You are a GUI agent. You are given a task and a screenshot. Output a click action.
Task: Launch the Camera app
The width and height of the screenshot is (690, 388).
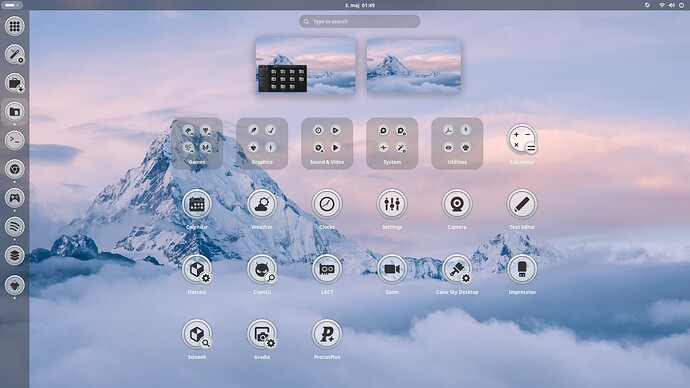click(457, 204)
